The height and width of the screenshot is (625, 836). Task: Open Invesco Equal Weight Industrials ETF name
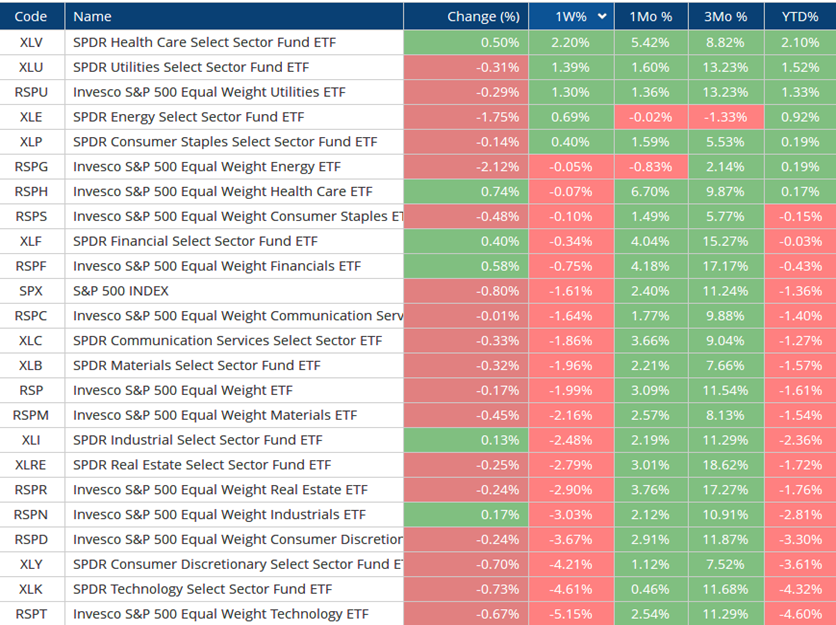coord(219,515)
